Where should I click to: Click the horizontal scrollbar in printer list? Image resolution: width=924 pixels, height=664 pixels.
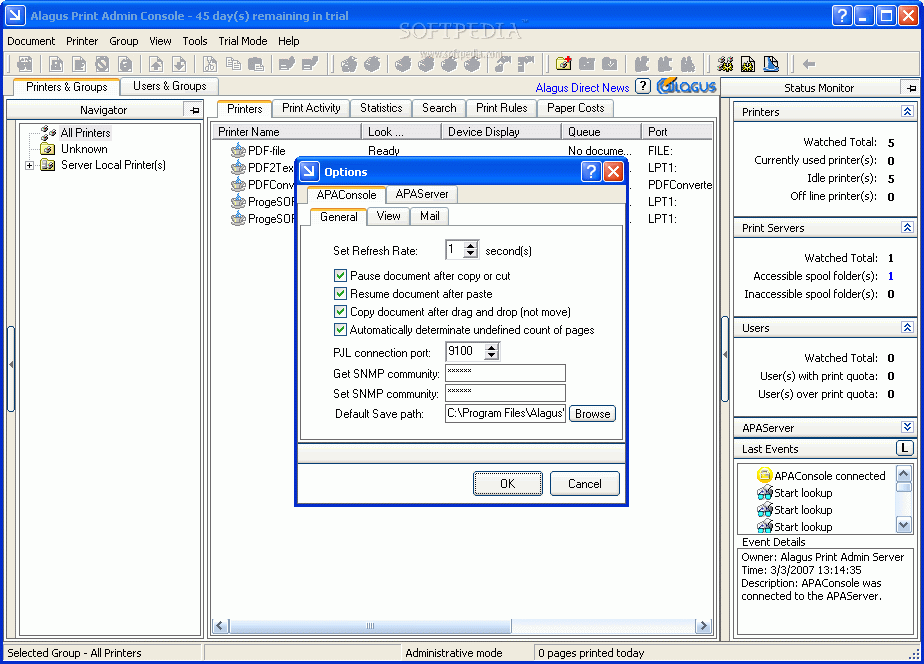[x=370, y=626]
